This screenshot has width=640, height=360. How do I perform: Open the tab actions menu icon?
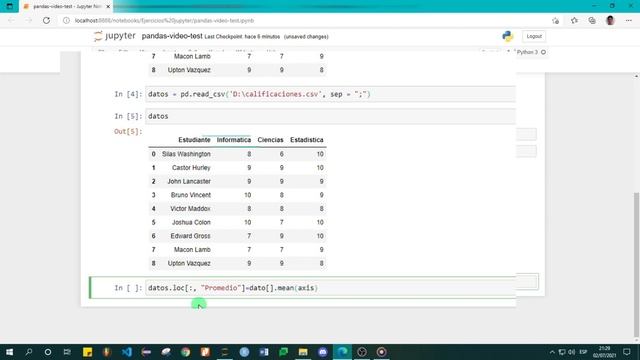coord(9,6)
